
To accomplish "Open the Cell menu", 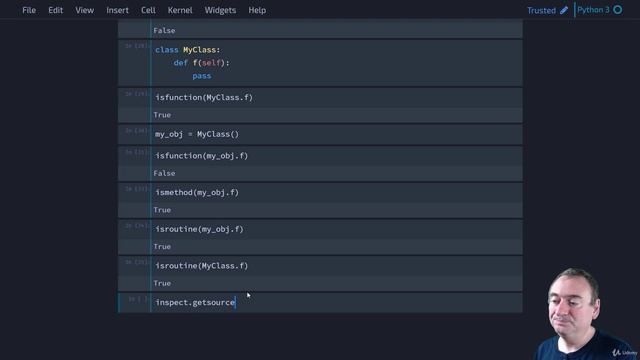I will [x=148, y=10].
